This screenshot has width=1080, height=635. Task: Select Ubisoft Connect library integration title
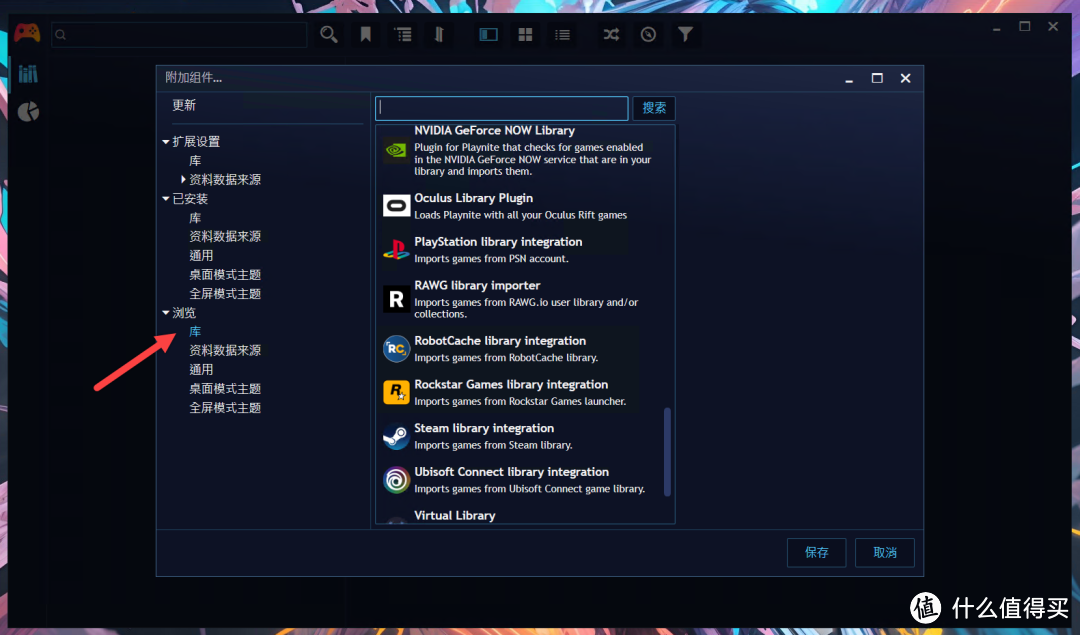(x=512, y=472)
